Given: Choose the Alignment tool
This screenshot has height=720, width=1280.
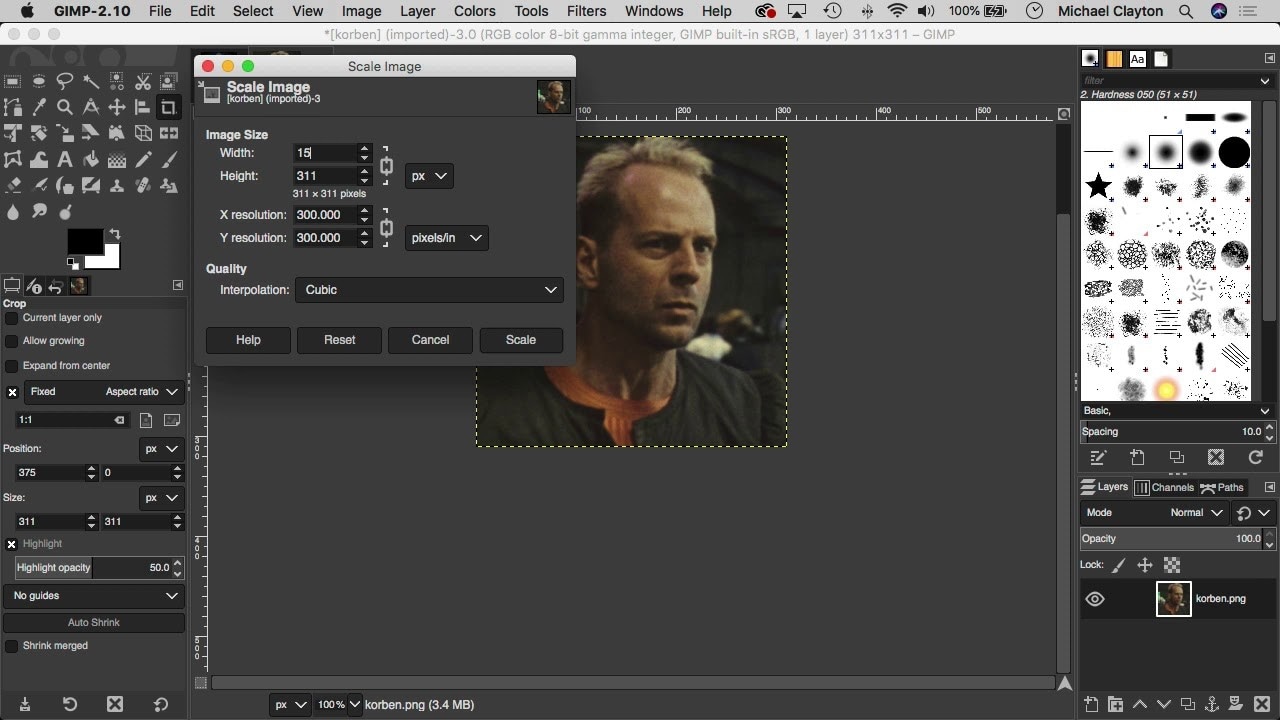Looking at the screenshot, I should coord(143,107).
